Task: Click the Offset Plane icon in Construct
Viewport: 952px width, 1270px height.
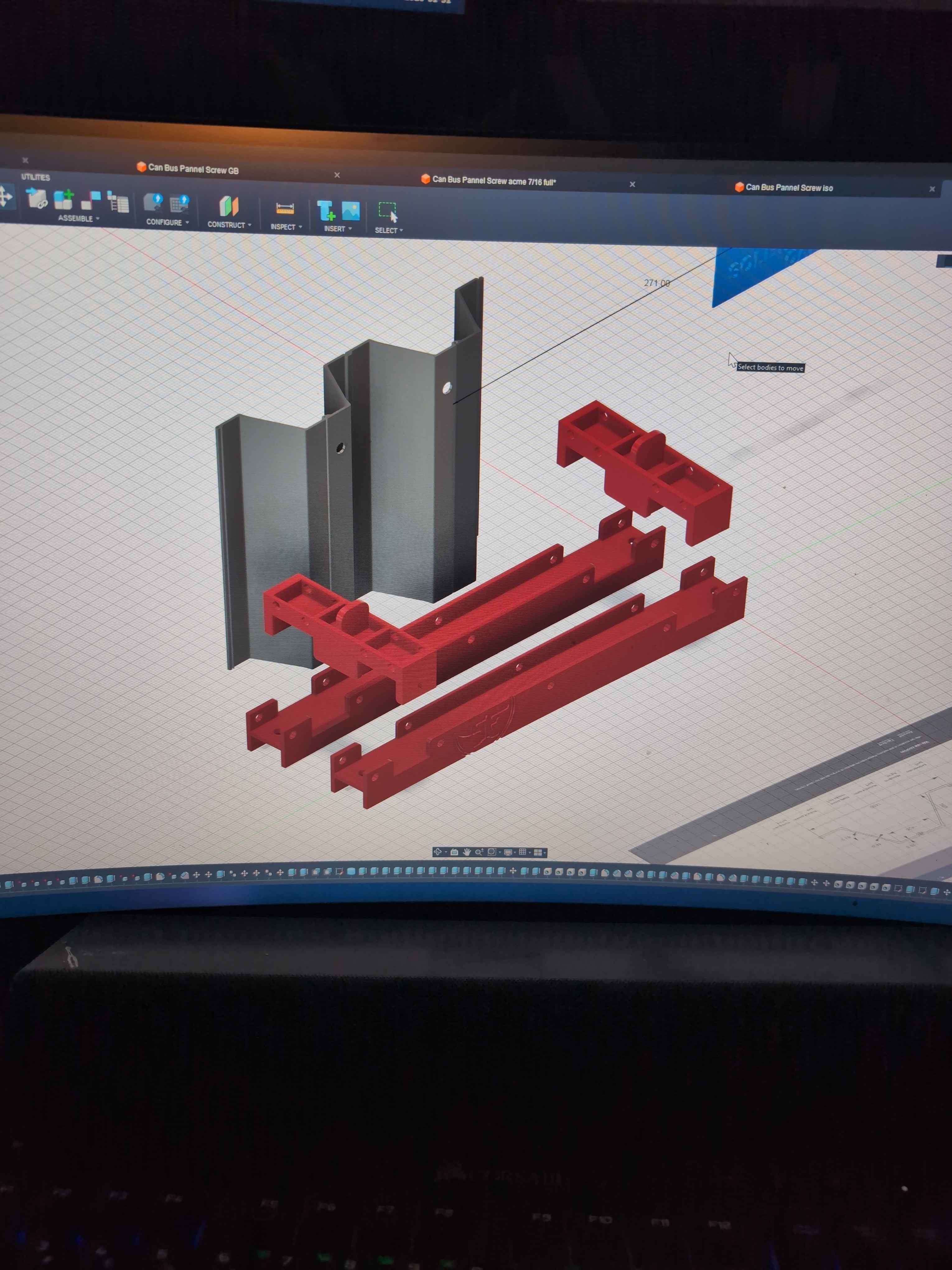Action: coord(228,206)
